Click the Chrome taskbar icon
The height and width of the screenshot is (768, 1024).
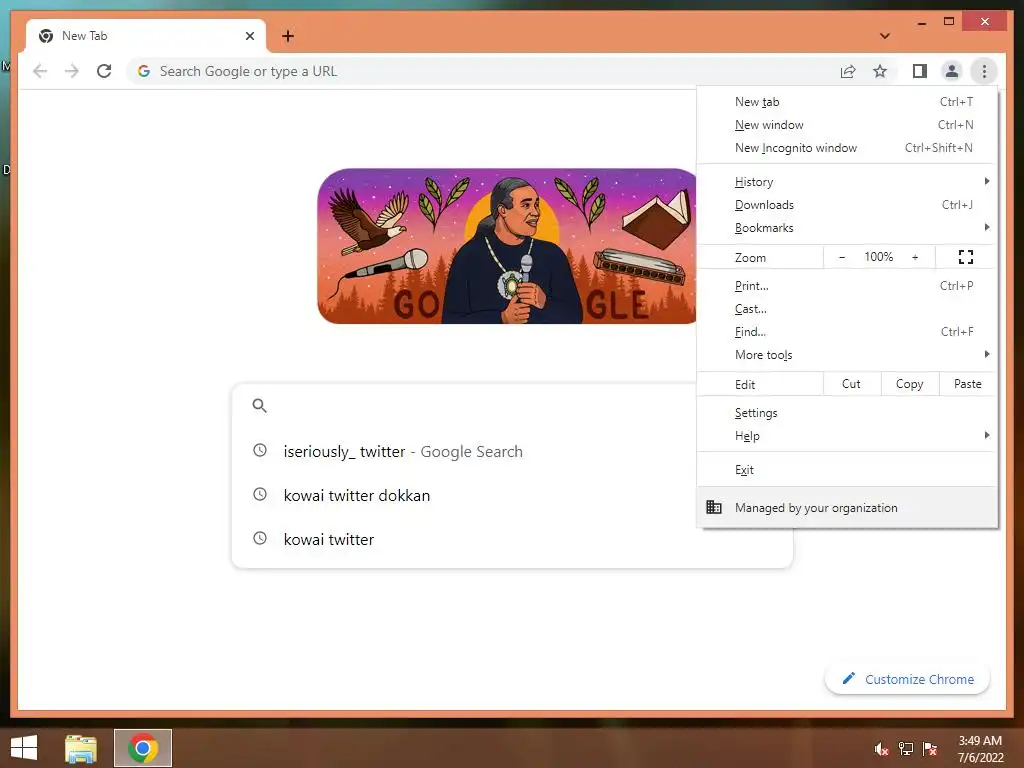143,748
